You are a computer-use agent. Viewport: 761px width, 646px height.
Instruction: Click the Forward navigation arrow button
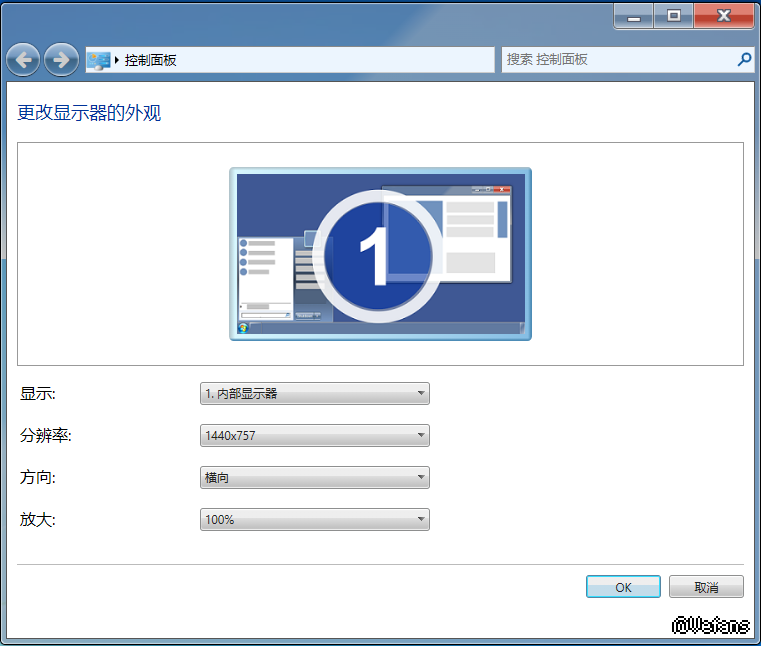pos(61,60)
